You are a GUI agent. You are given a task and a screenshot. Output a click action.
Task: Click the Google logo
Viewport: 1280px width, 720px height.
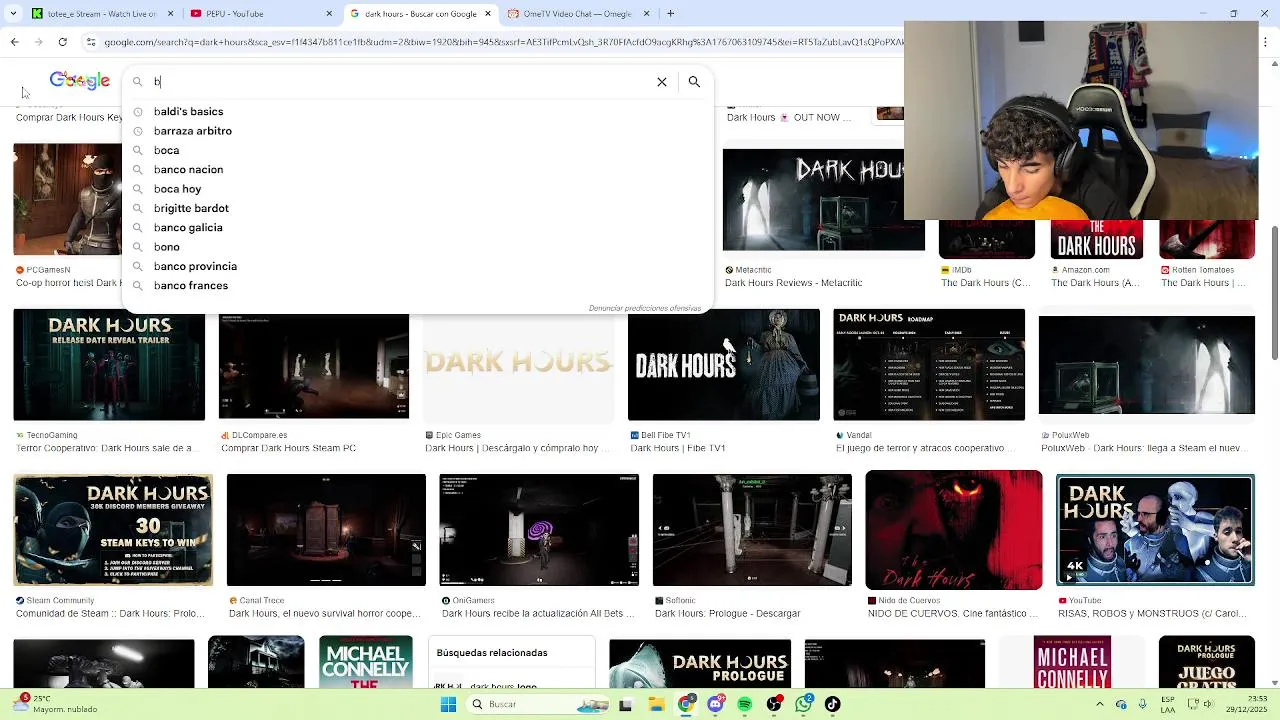click(80, 80)
